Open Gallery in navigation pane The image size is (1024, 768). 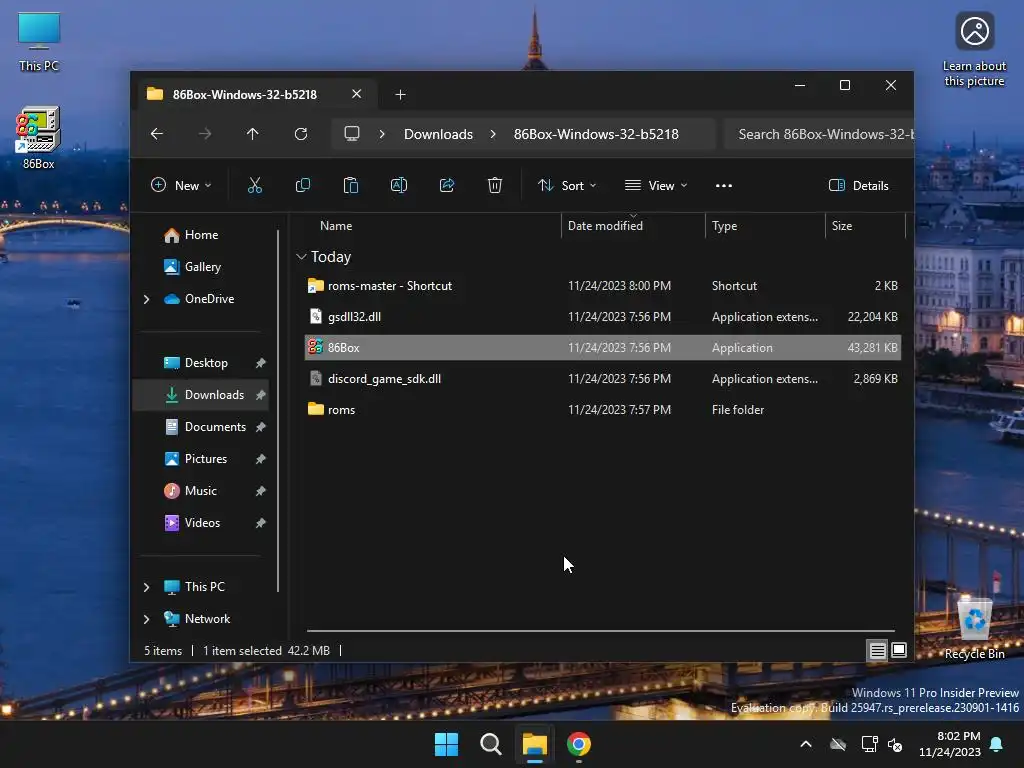click(x=203, y=267)
